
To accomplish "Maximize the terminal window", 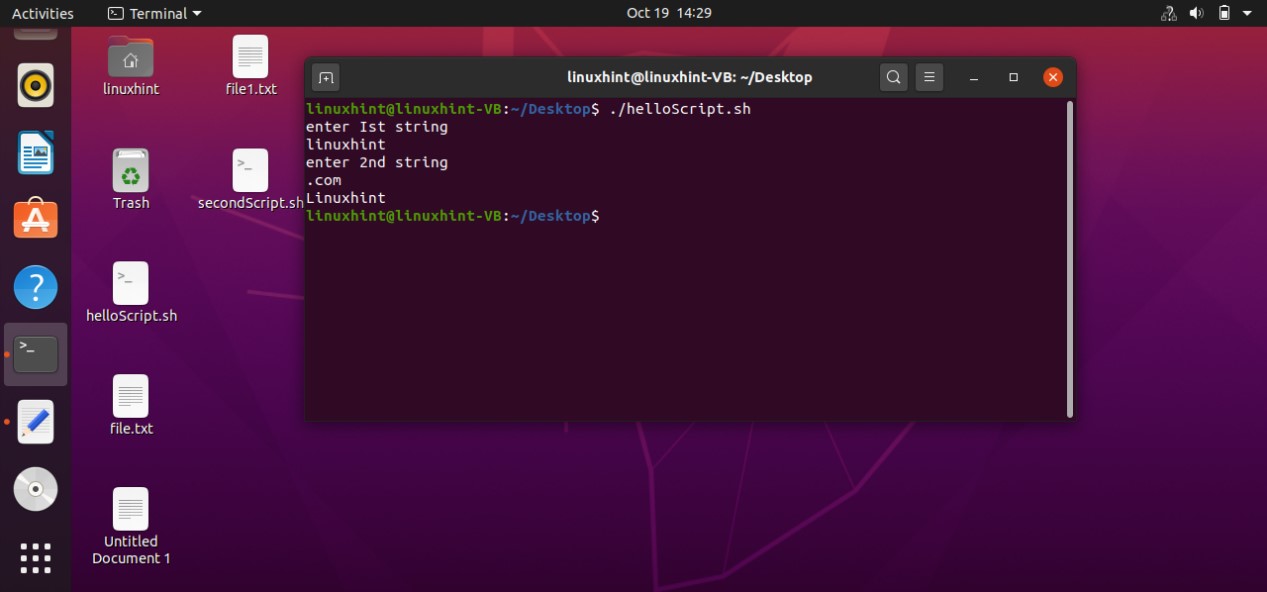I will click(1013, 77).
